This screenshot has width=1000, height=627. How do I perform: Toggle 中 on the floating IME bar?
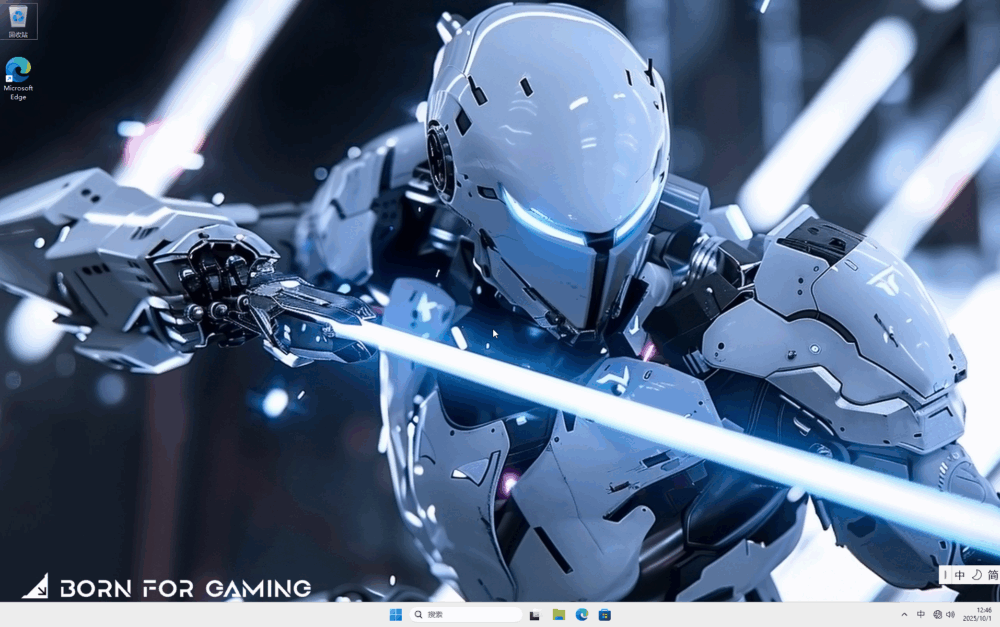[x=960, y=575]
